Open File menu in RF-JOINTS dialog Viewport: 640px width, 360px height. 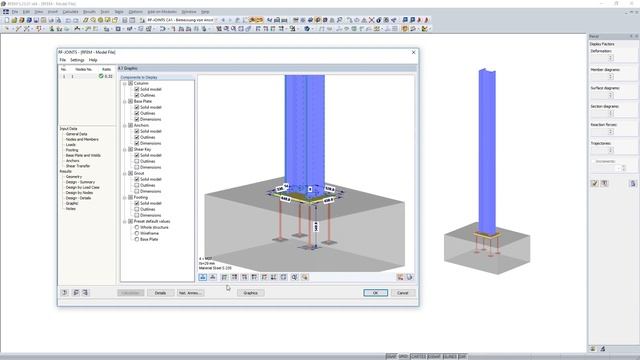tap(62, 60)
